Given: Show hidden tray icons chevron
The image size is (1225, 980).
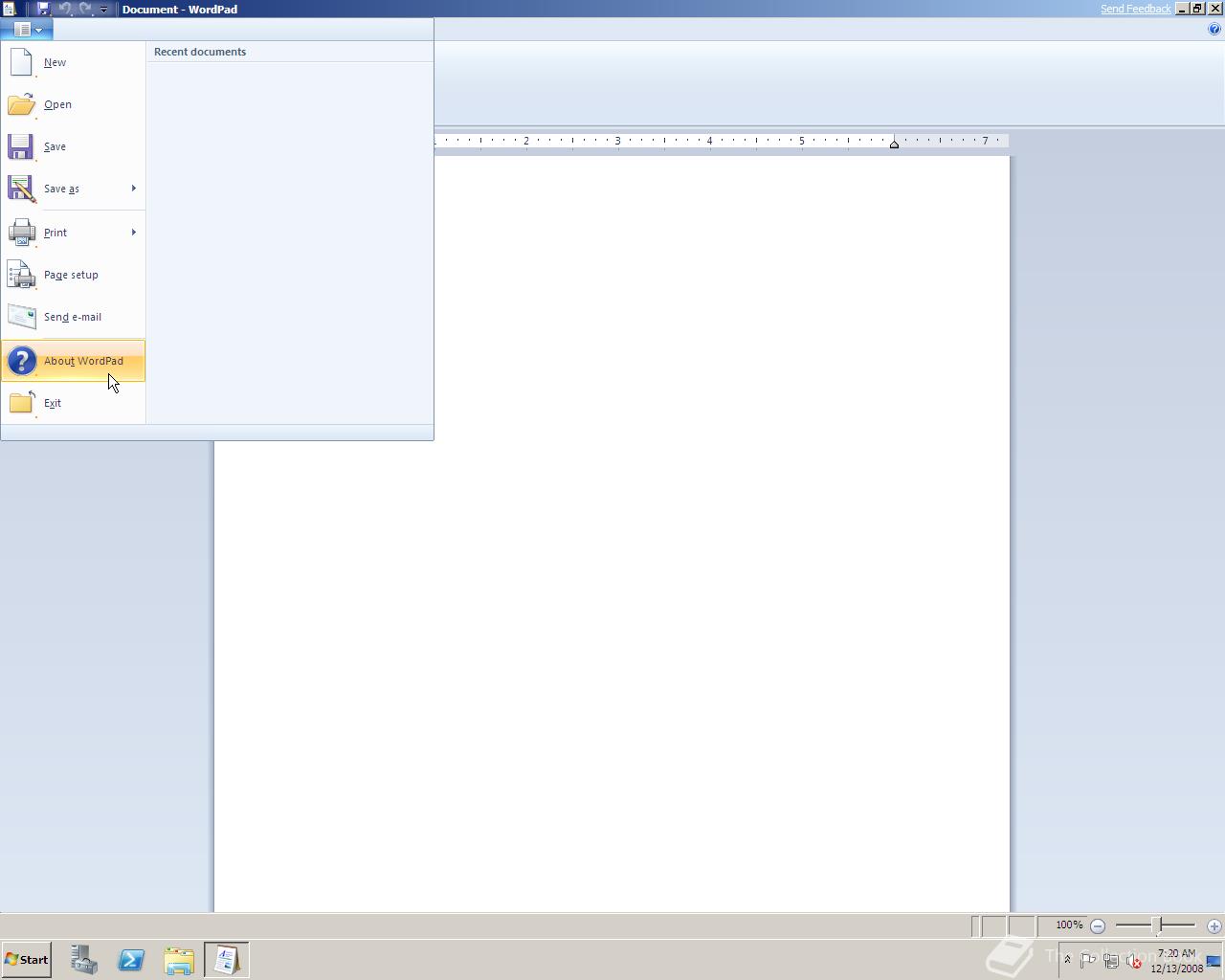Looking at the screenshot, I should click(1067, 960).
